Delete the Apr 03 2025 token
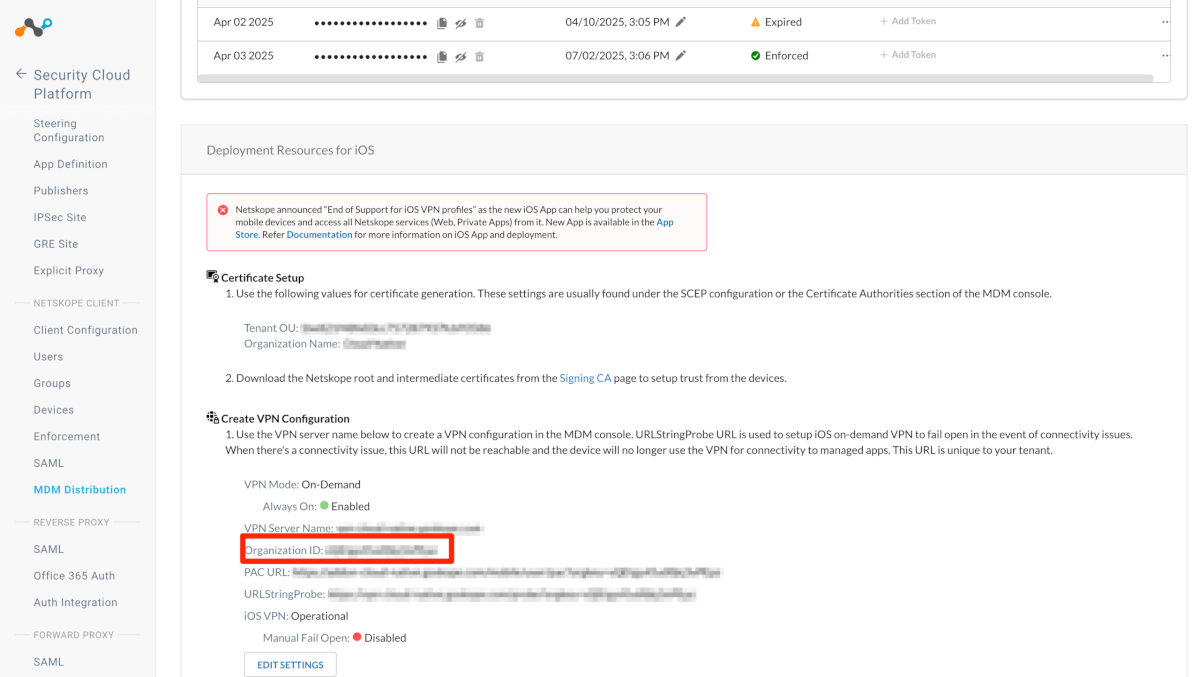Screen dimensions: 1200x677 click(479, 56)
